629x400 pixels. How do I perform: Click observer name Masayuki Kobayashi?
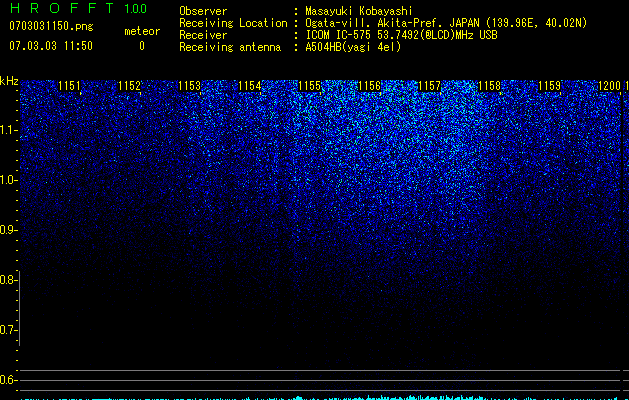pos(359,11)
